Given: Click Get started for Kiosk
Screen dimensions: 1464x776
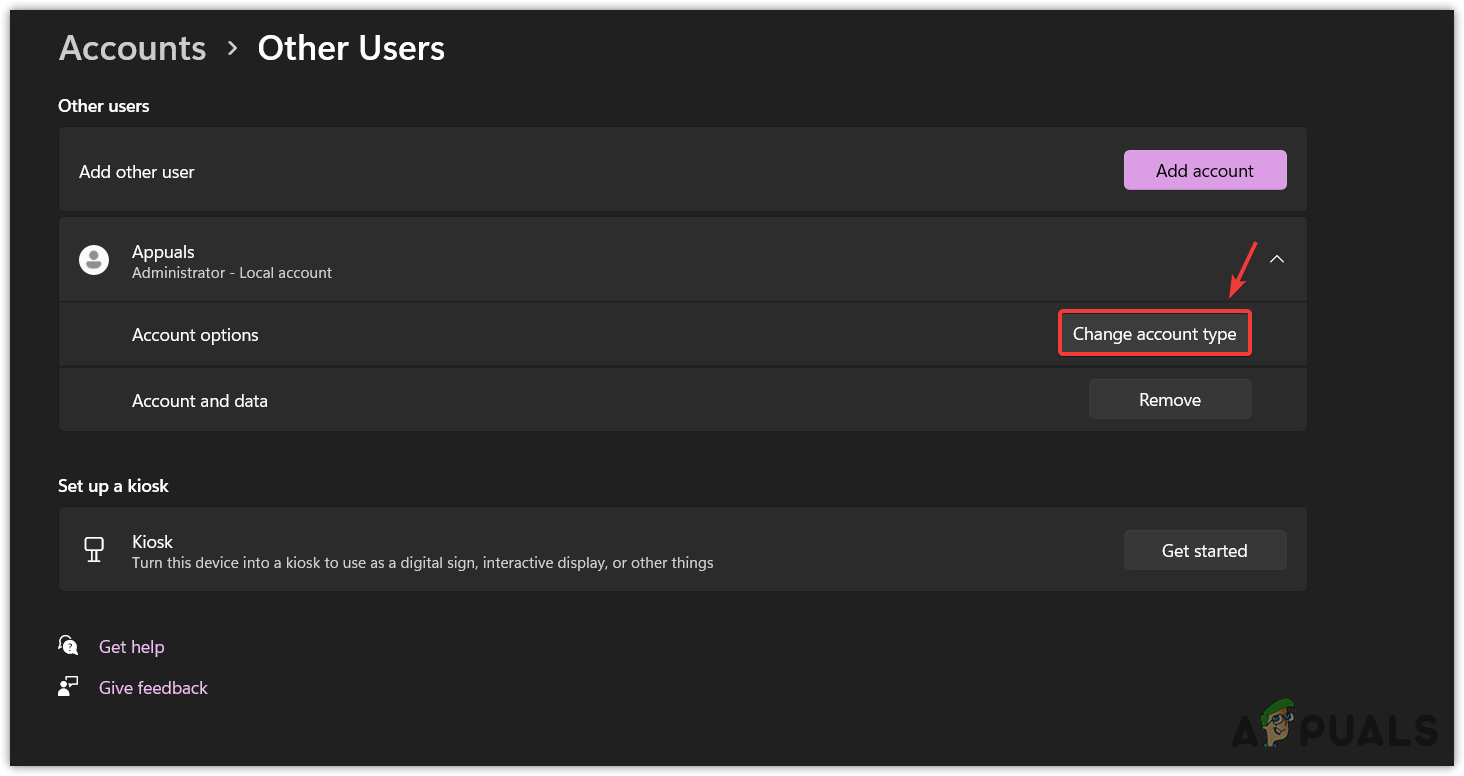Looking at the screenshot, I should click(x=1204, y=551).
